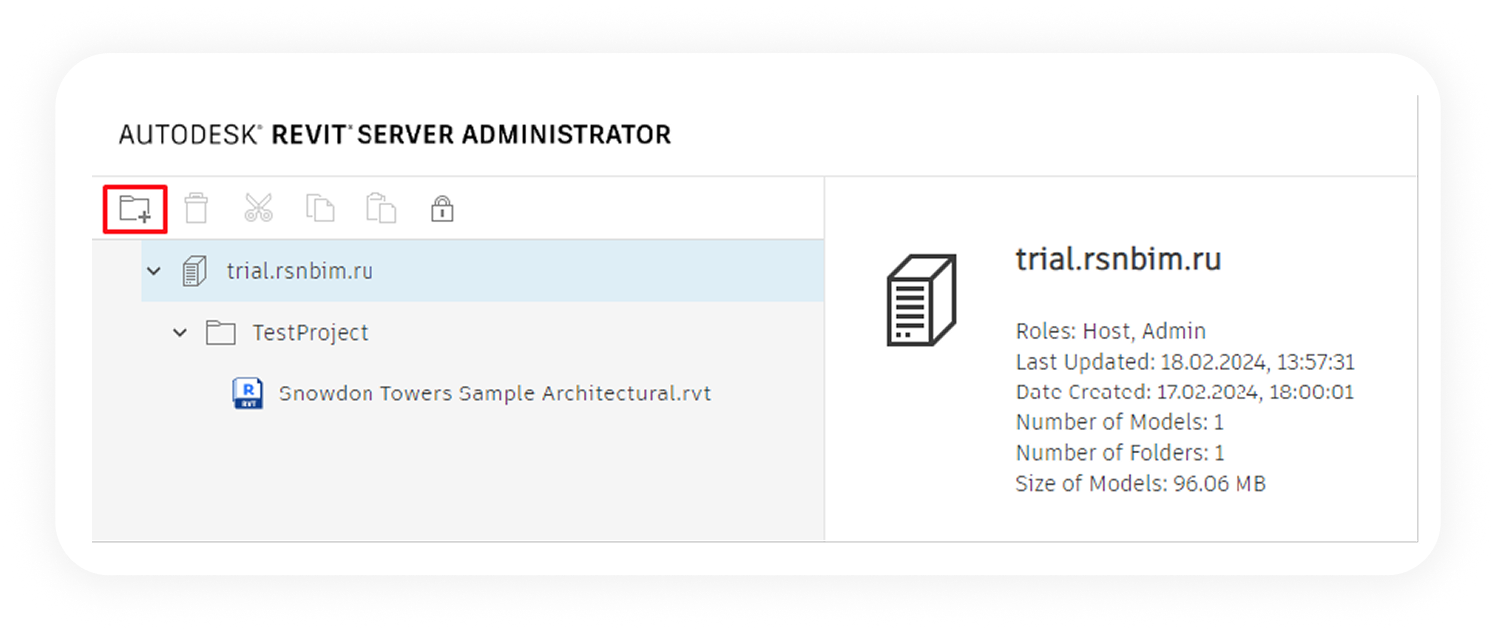1495x631 pixels.
Task: Click the Size of Models value line
Action: click(1140, 484)
